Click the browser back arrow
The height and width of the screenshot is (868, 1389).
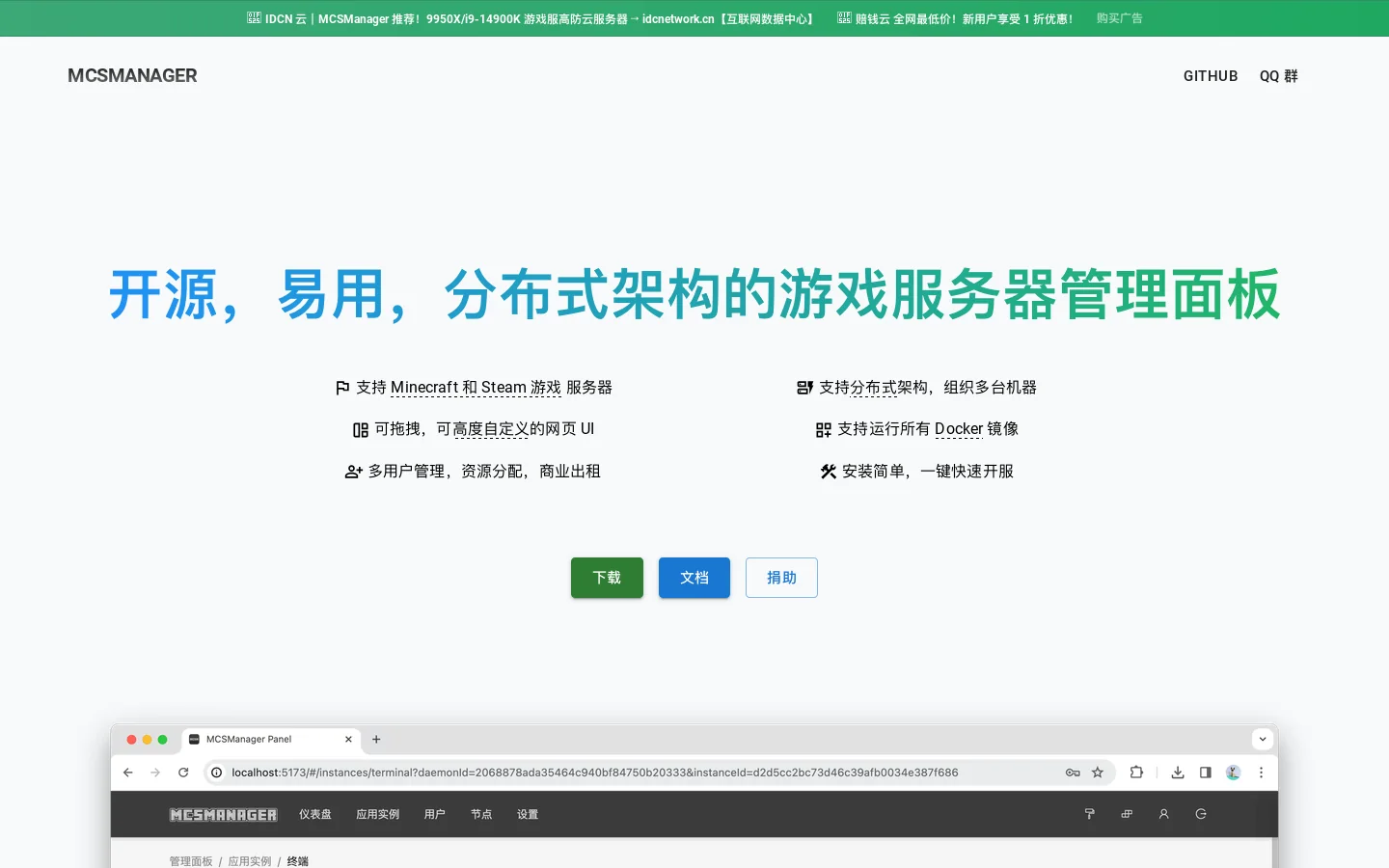(128, 773)
